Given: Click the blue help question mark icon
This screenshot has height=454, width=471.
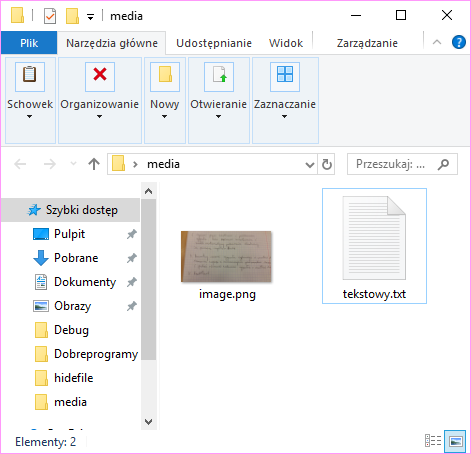Looking at the screenshot, I should [459, 42].
